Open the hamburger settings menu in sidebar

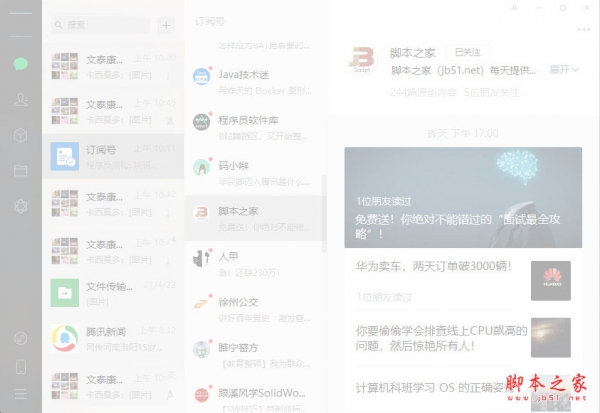[21, 394]
